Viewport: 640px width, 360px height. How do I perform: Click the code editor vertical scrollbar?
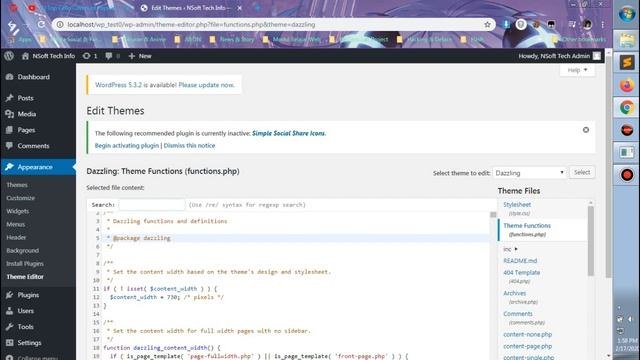click(x=493, y=215)
